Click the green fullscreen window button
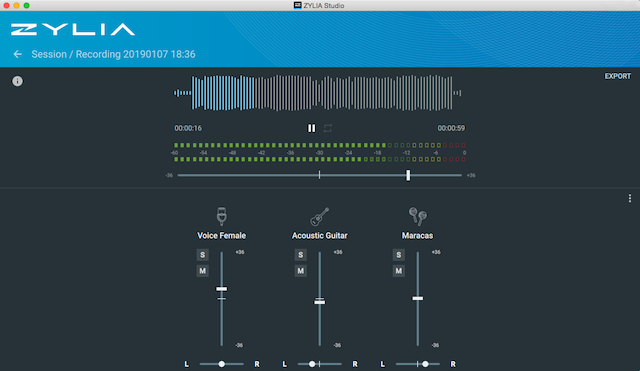Screen dimensions: 640x371 point(27,5)
